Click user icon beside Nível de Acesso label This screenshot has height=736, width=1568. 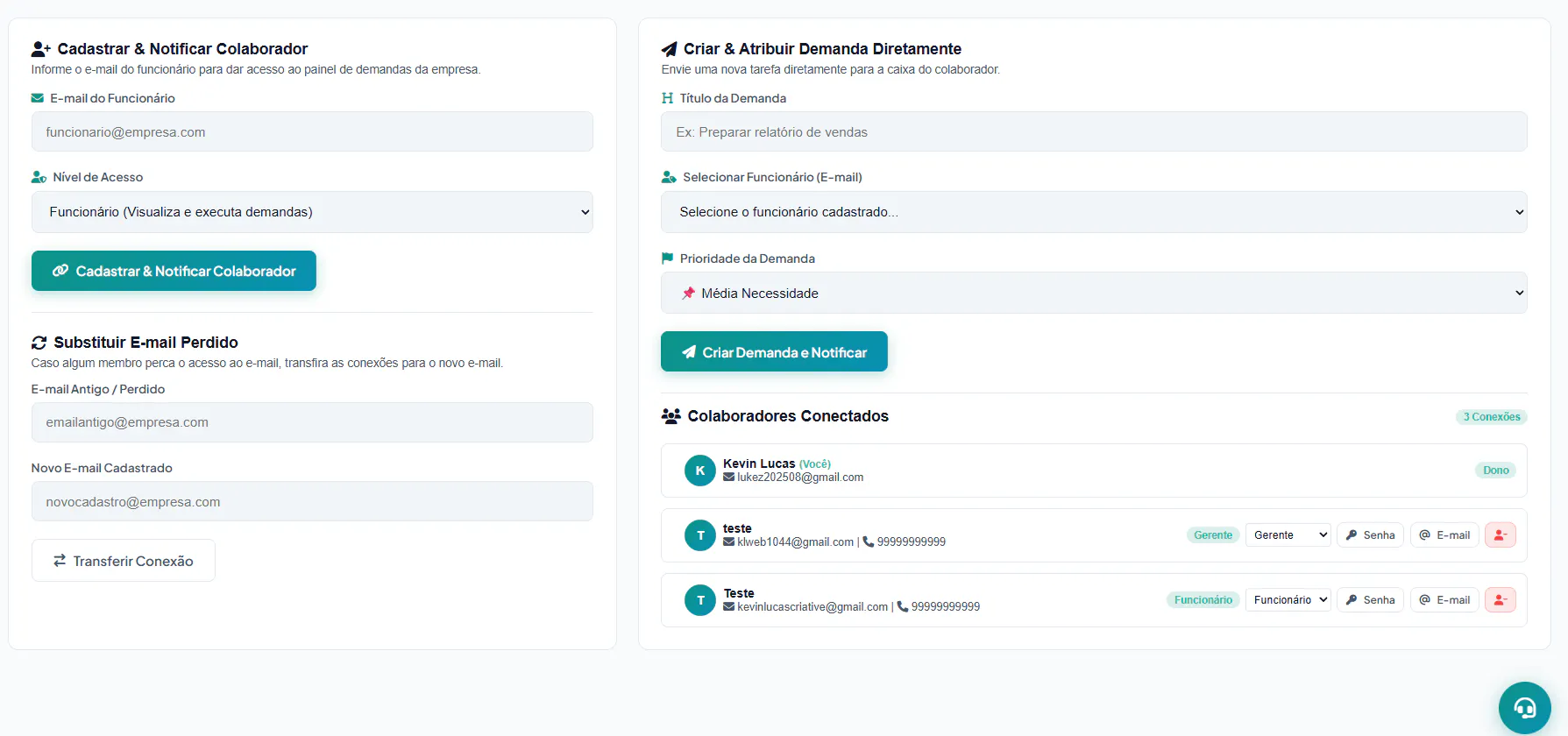coord(39,177)
